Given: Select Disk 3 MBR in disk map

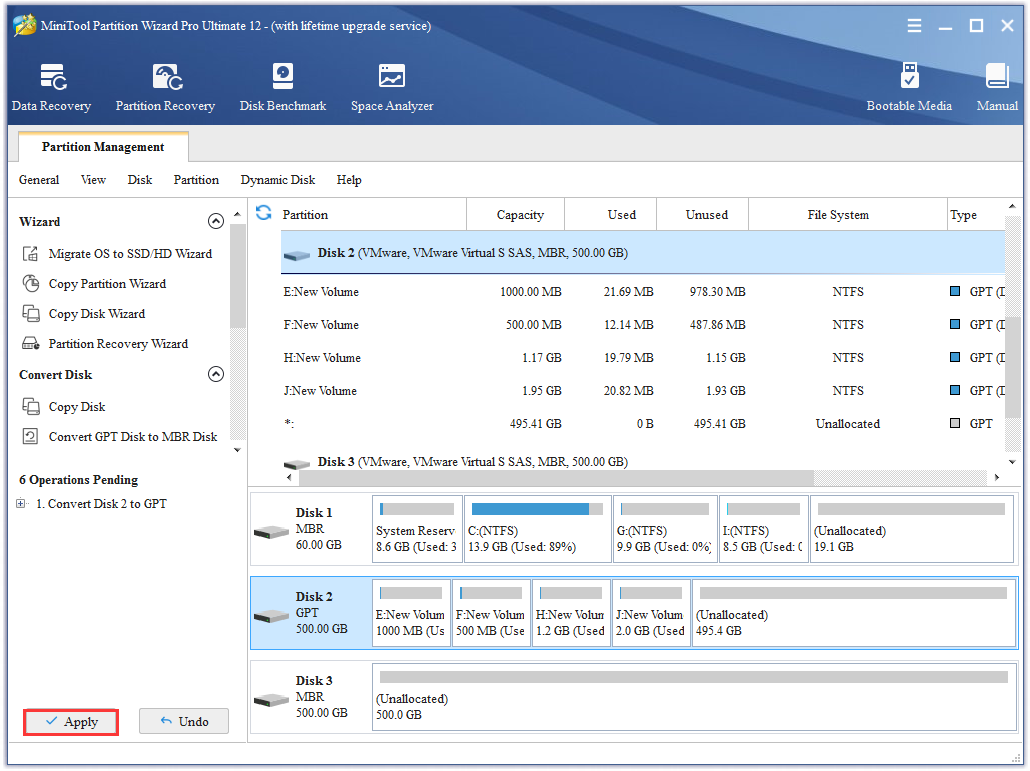Looking at the screenshot, I should point(311,697).
